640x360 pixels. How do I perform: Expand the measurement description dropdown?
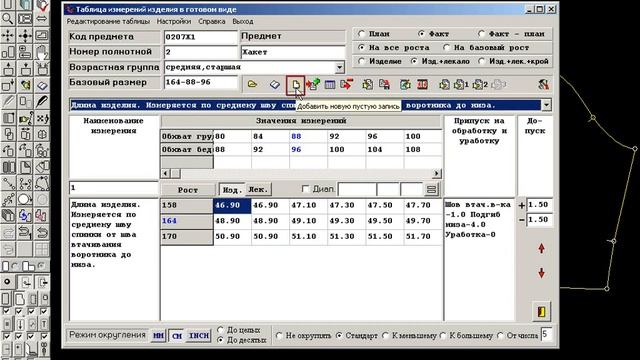click(x=546, y=105)
